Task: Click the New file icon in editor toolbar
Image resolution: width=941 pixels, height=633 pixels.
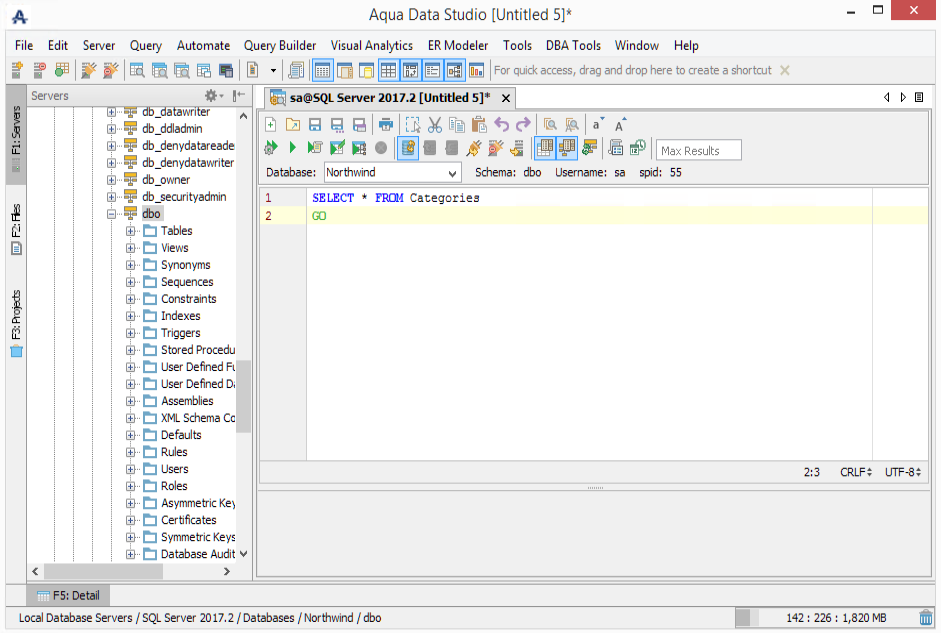Action: tap(270, 125)
